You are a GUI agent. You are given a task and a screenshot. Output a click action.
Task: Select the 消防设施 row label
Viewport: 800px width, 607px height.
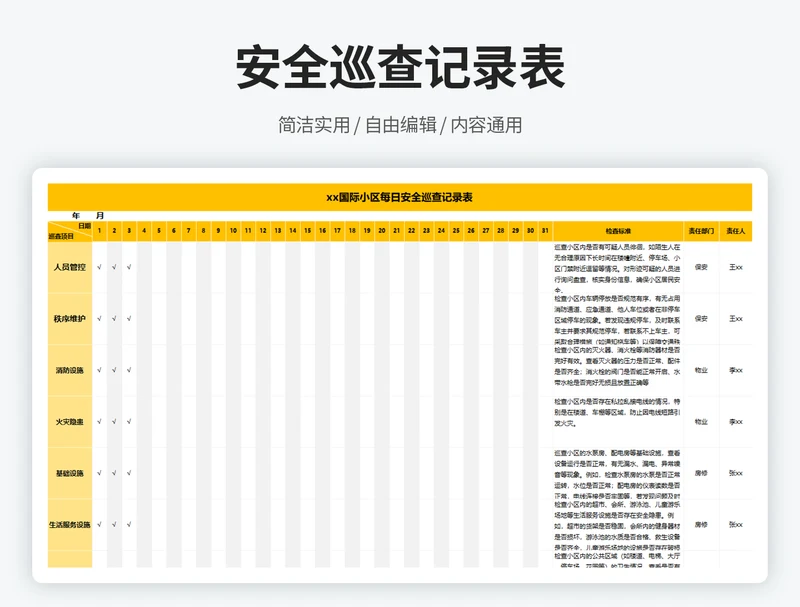(x=70, y=370)
